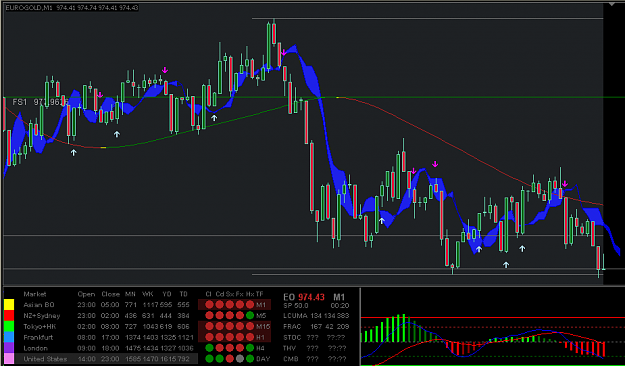Select the London market row name

[x=35, y=348]
